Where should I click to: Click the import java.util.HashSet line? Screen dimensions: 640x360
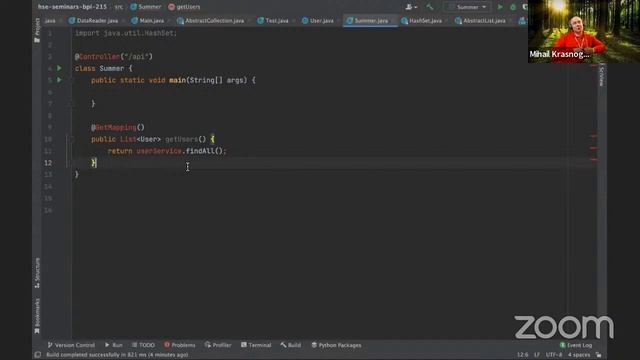(x=126, y=33)
